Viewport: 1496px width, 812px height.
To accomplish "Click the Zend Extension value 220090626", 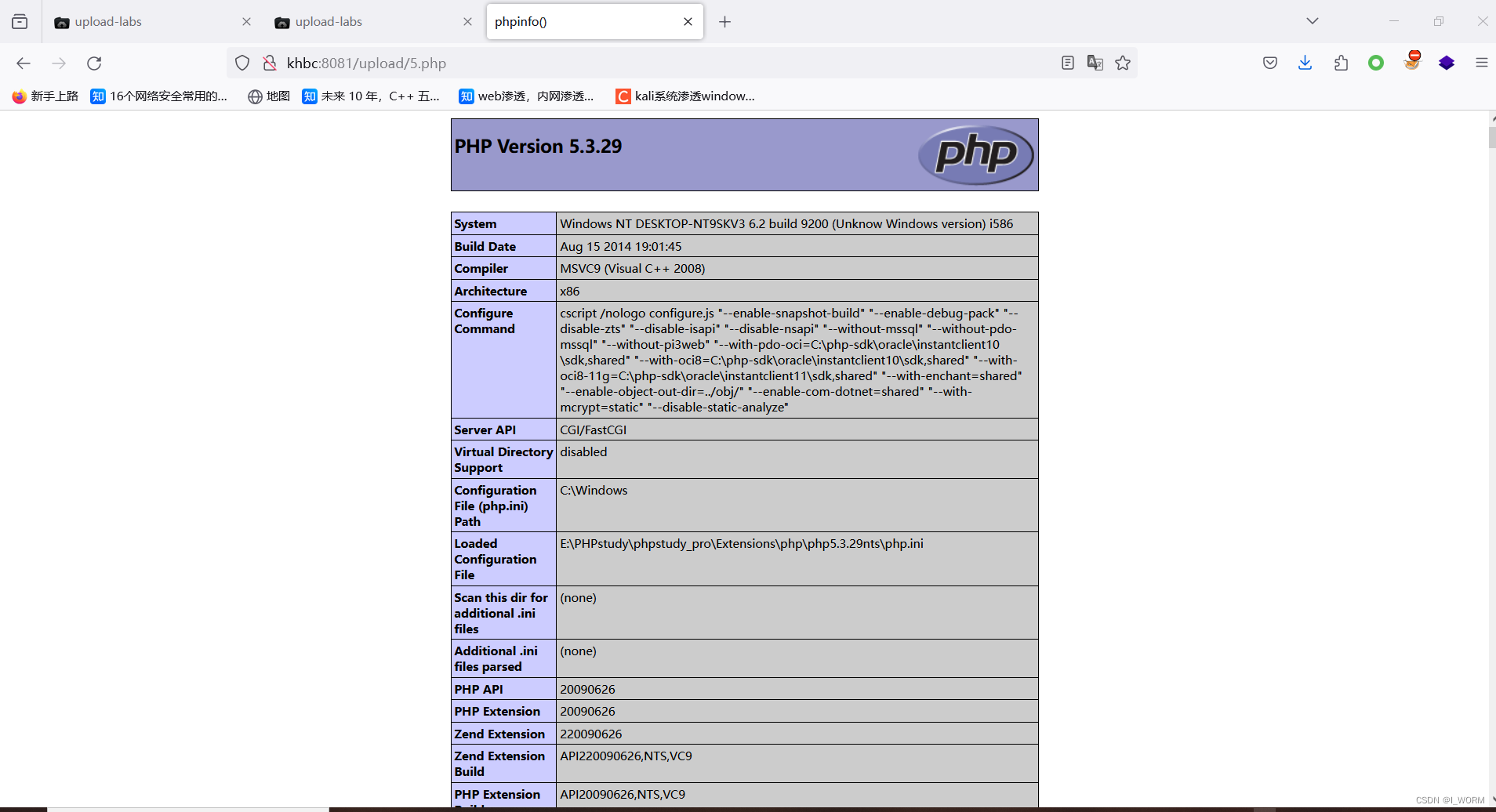I will (590, 734).
